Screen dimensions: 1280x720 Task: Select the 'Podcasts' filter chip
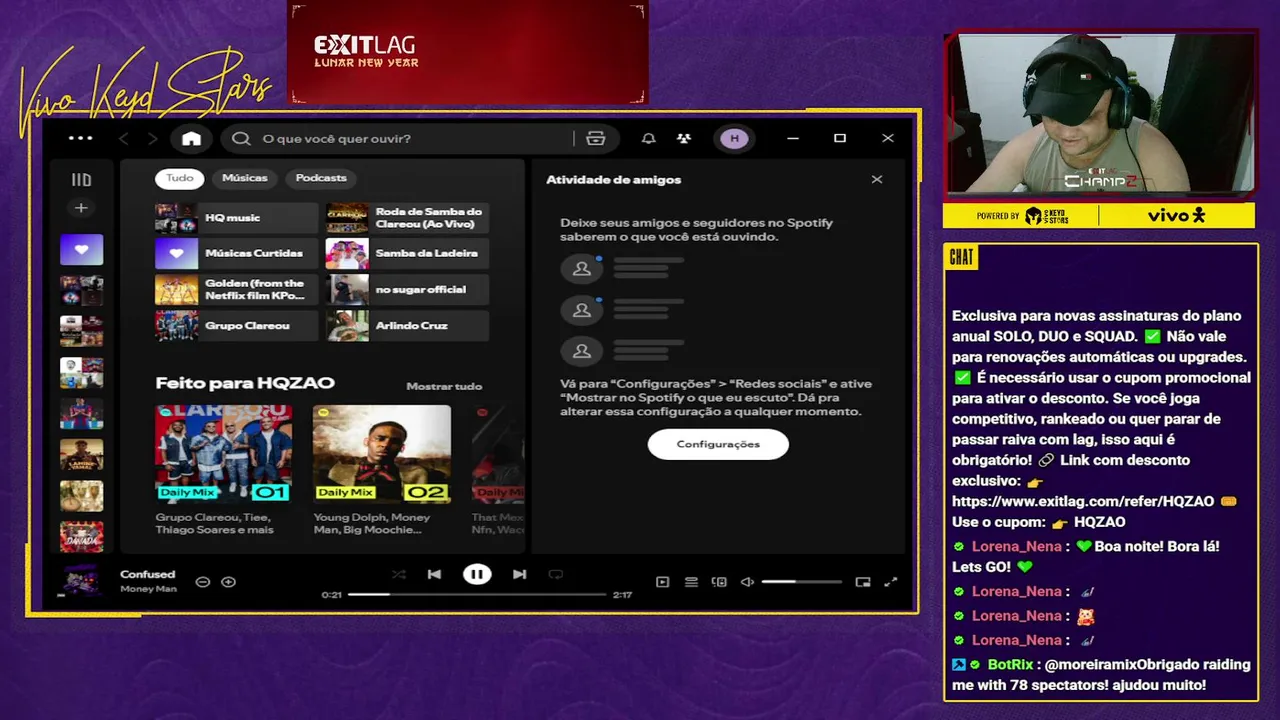point(321,178)
